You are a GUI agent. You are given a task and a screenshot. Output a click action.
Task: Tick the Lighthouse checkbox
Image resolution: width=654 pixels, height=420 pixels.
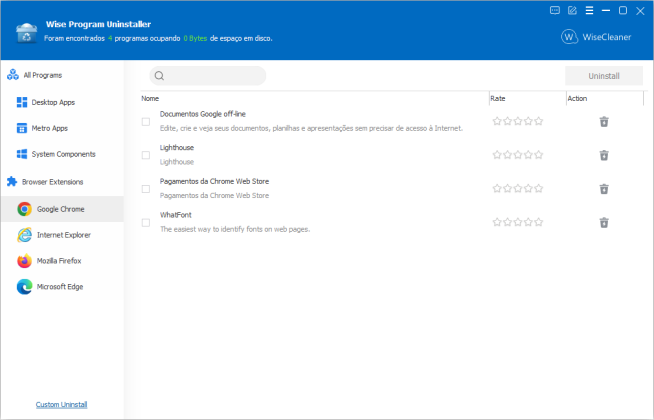pyautogui.click(x=146, y=155)
